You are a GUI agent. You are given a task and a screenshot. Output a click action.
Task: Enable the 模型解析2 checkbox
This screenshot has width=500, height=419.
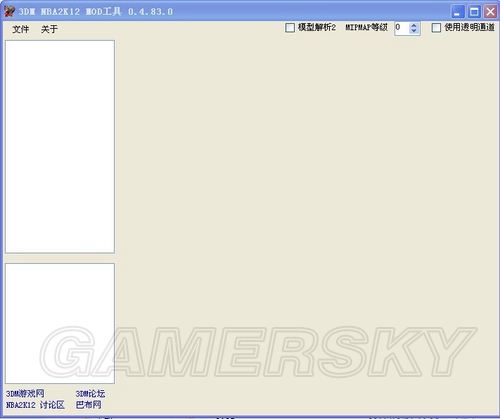click(x=290, y=27)
